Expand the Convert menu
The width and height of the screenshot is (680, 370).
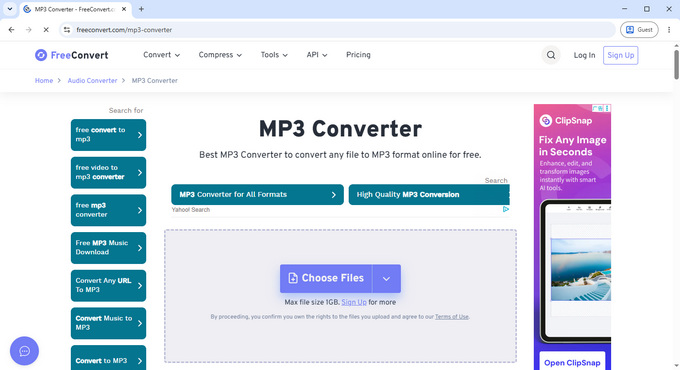(161, 55)
